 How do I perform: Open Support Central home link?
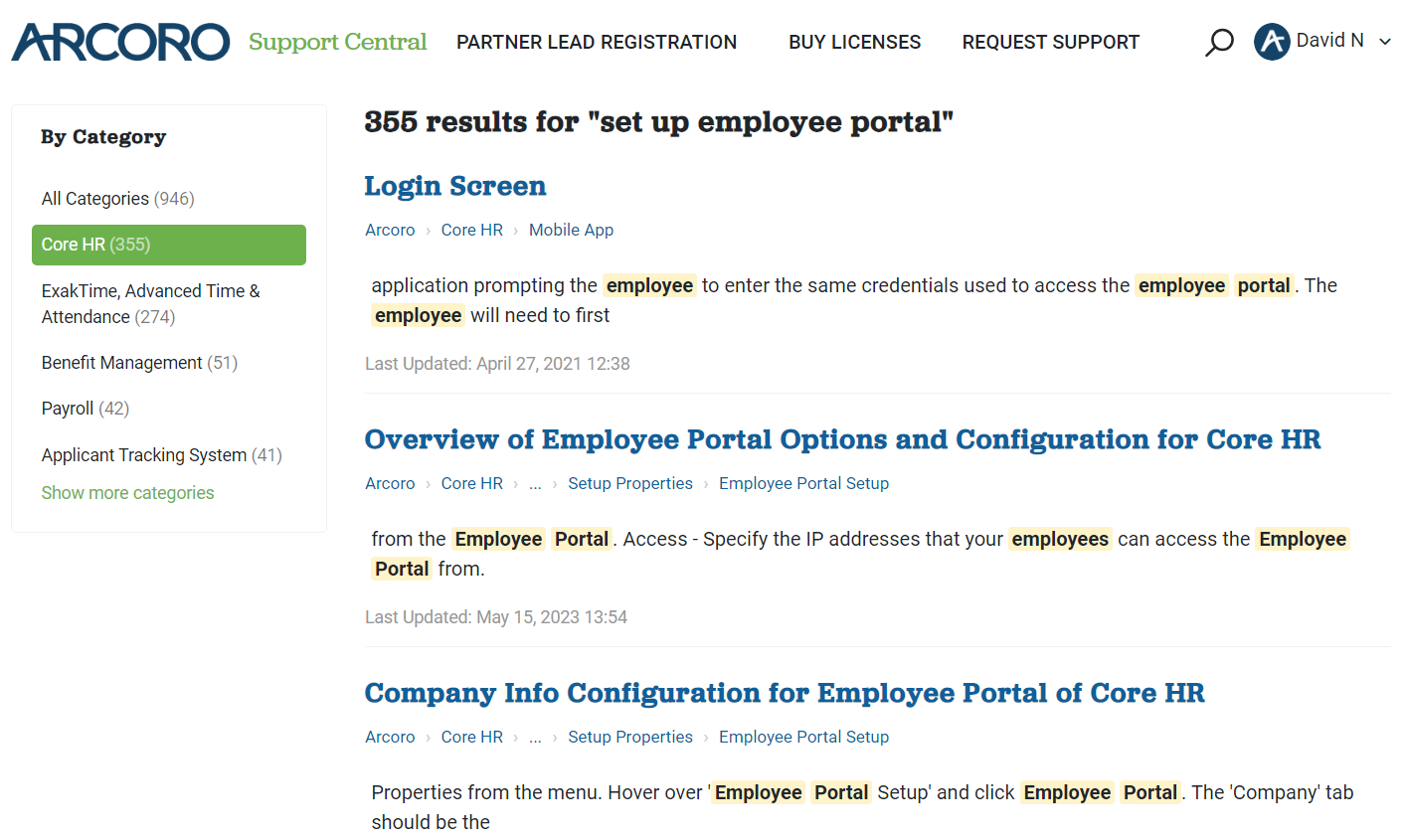(x=337, y=42)
